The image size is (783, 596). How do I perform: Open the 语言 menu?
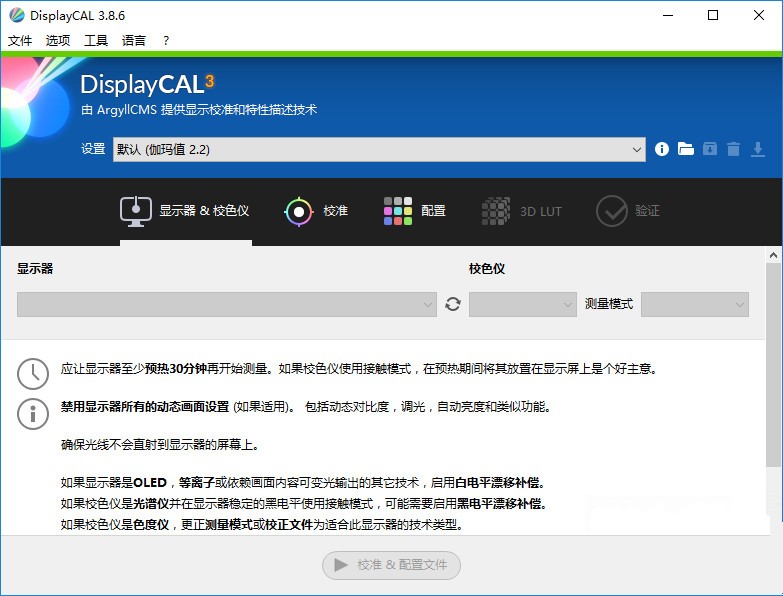point(134,40)
